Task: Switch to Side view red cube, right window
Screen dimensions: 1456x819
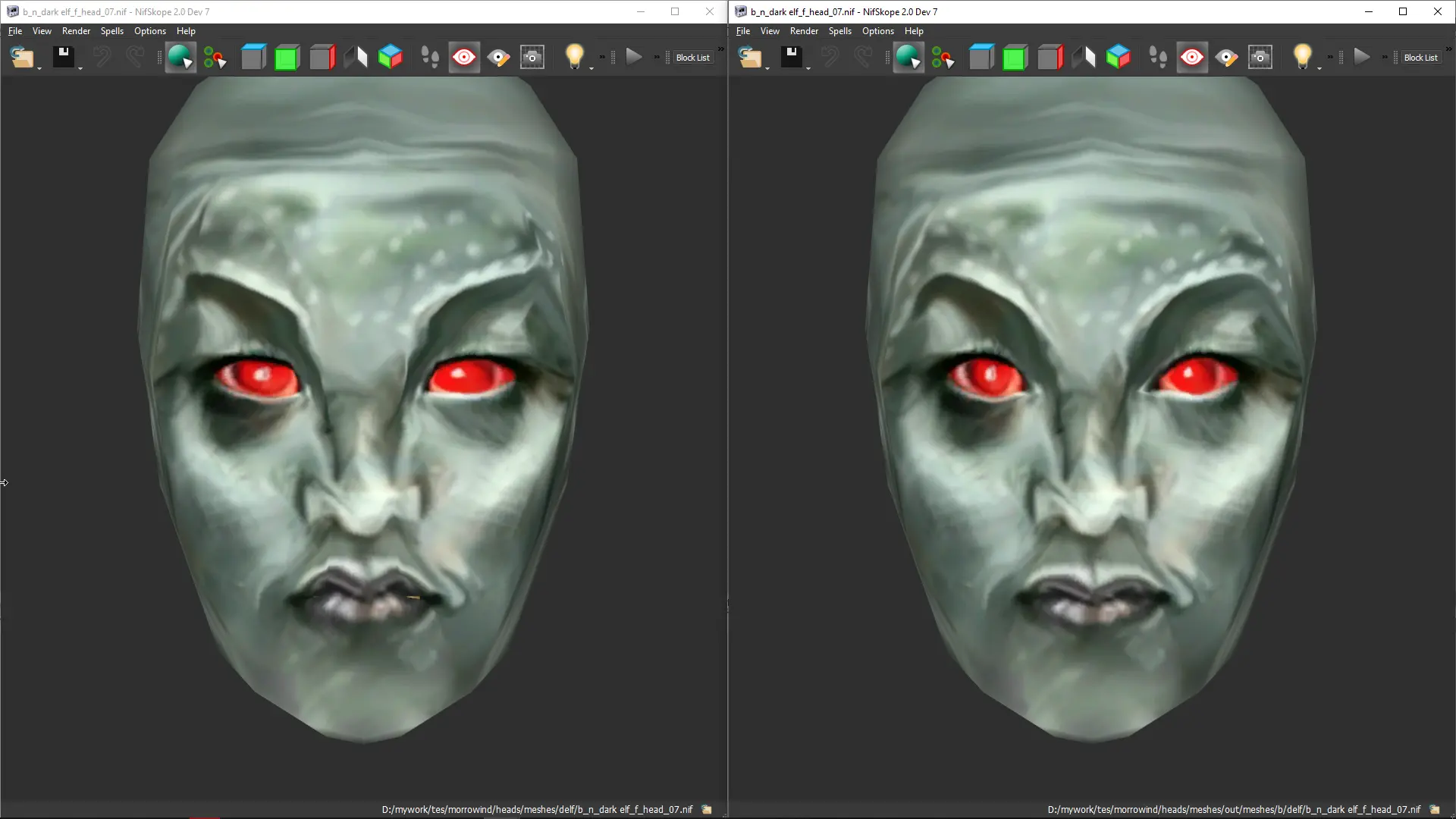Action: 1050,58
